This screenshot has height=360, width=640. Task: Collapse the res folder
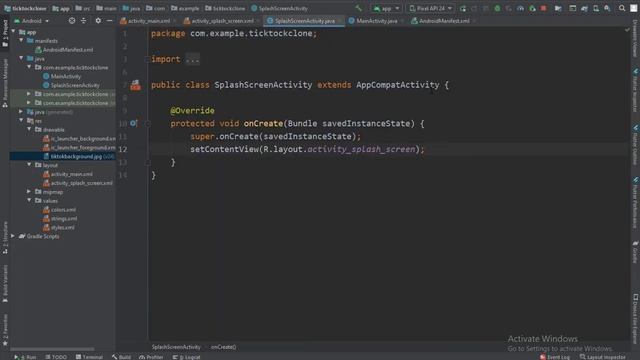pos(21,120)
